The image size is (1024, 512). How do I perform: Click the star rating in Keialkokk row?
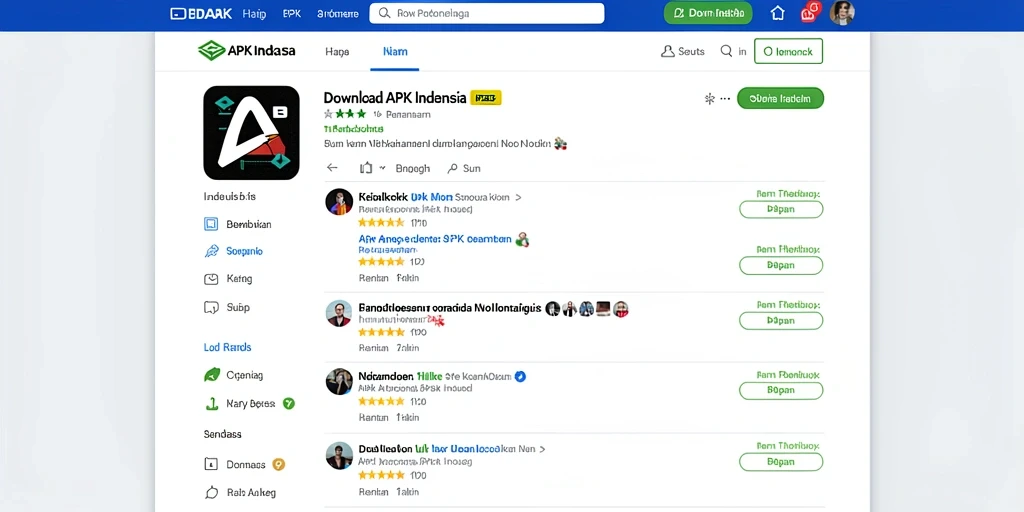(x=381, y=223)
